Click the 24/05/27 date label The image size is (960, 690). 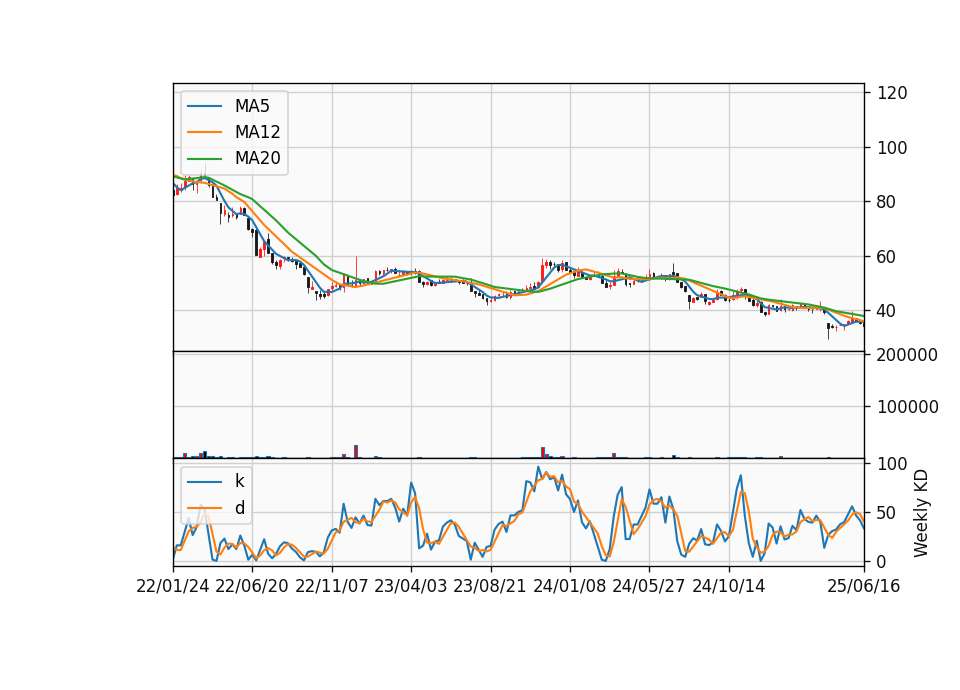pyautogui.click(x=649, y=587)
